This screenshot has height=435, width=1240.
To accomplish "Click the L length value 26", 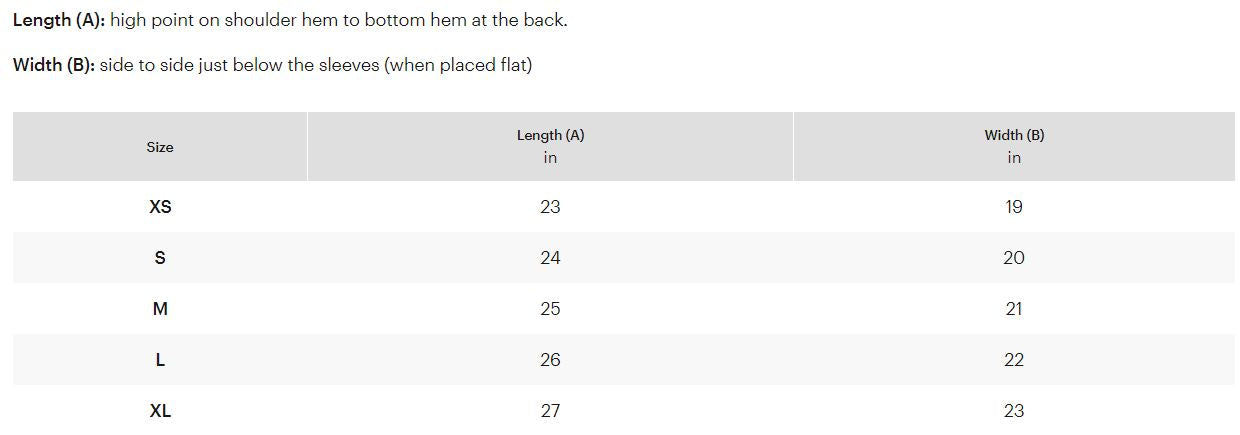I will click(x=550, y=360).
